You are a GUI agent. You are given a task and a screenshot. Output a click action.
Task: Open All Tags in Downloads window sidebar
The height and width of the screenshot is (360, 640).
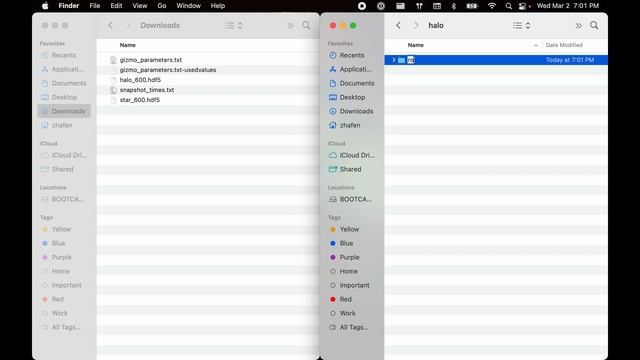click(61, 327)
